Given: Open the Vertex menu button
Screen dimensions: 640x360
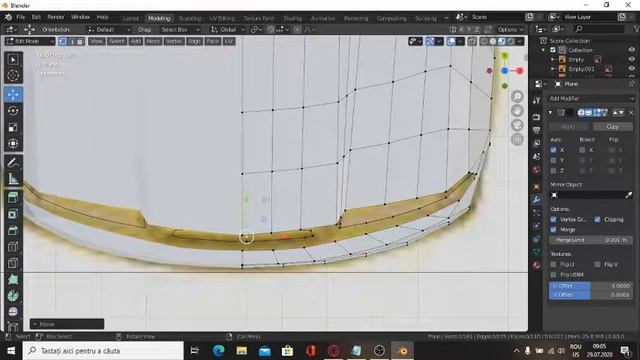Looking at the screenshot, I should pos(174,41).
